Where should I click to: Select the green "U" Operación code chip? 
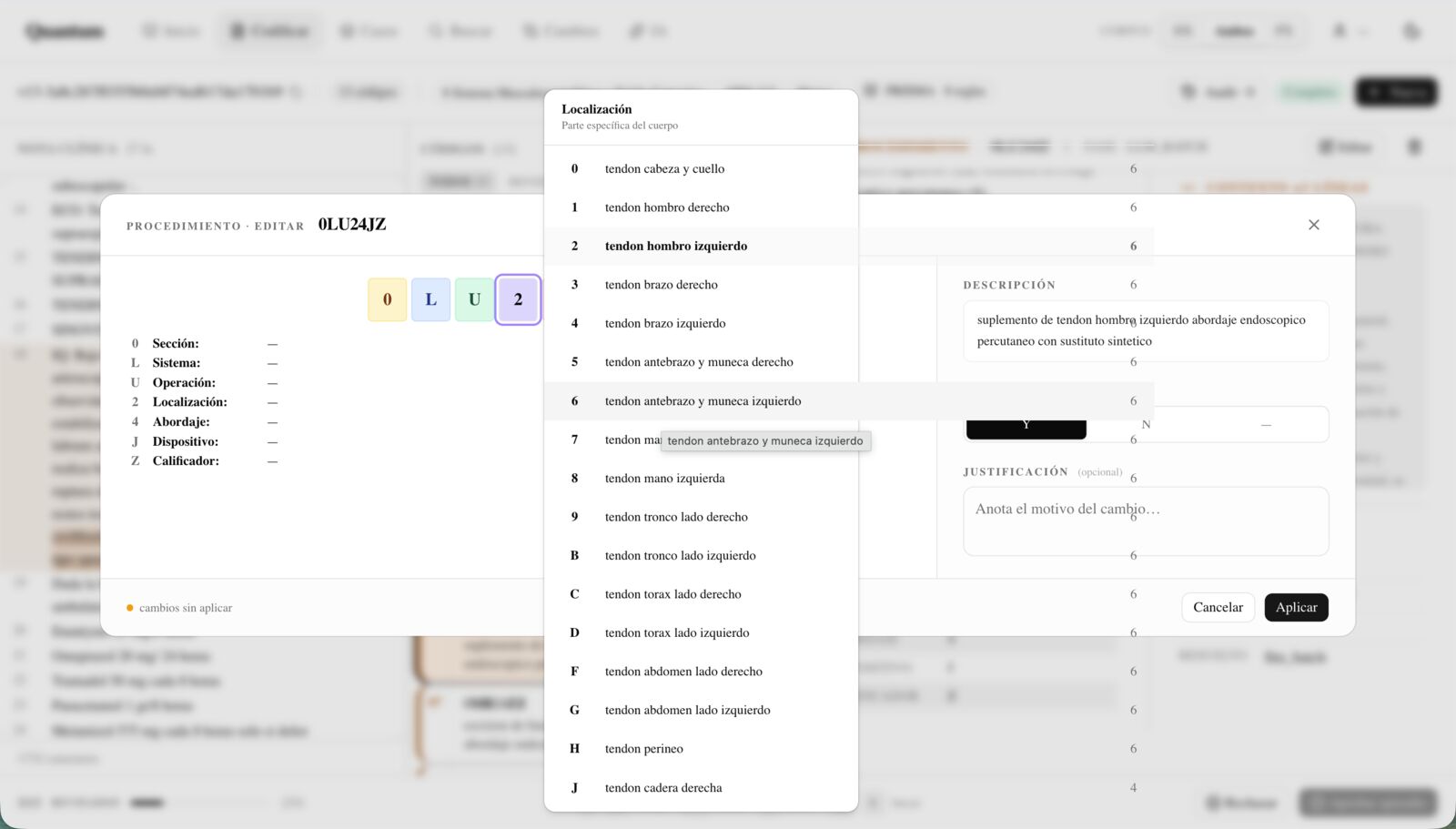[473, 298]
